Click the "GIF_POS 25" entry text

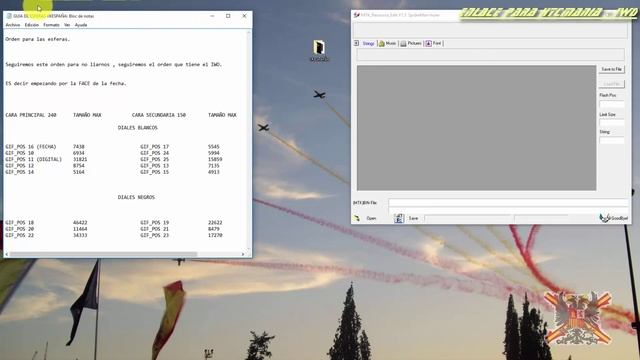pos(155,159)
